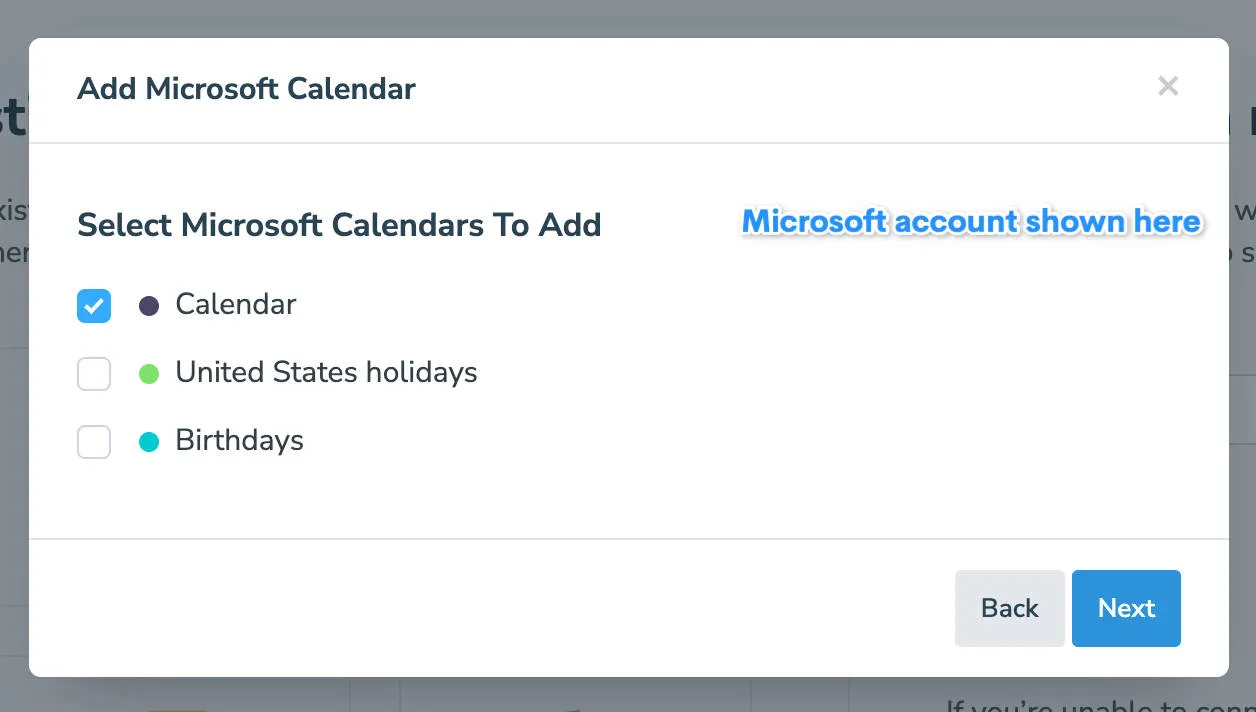Click the gray X close icon

pyautogui.click(x=1168, y=86)
